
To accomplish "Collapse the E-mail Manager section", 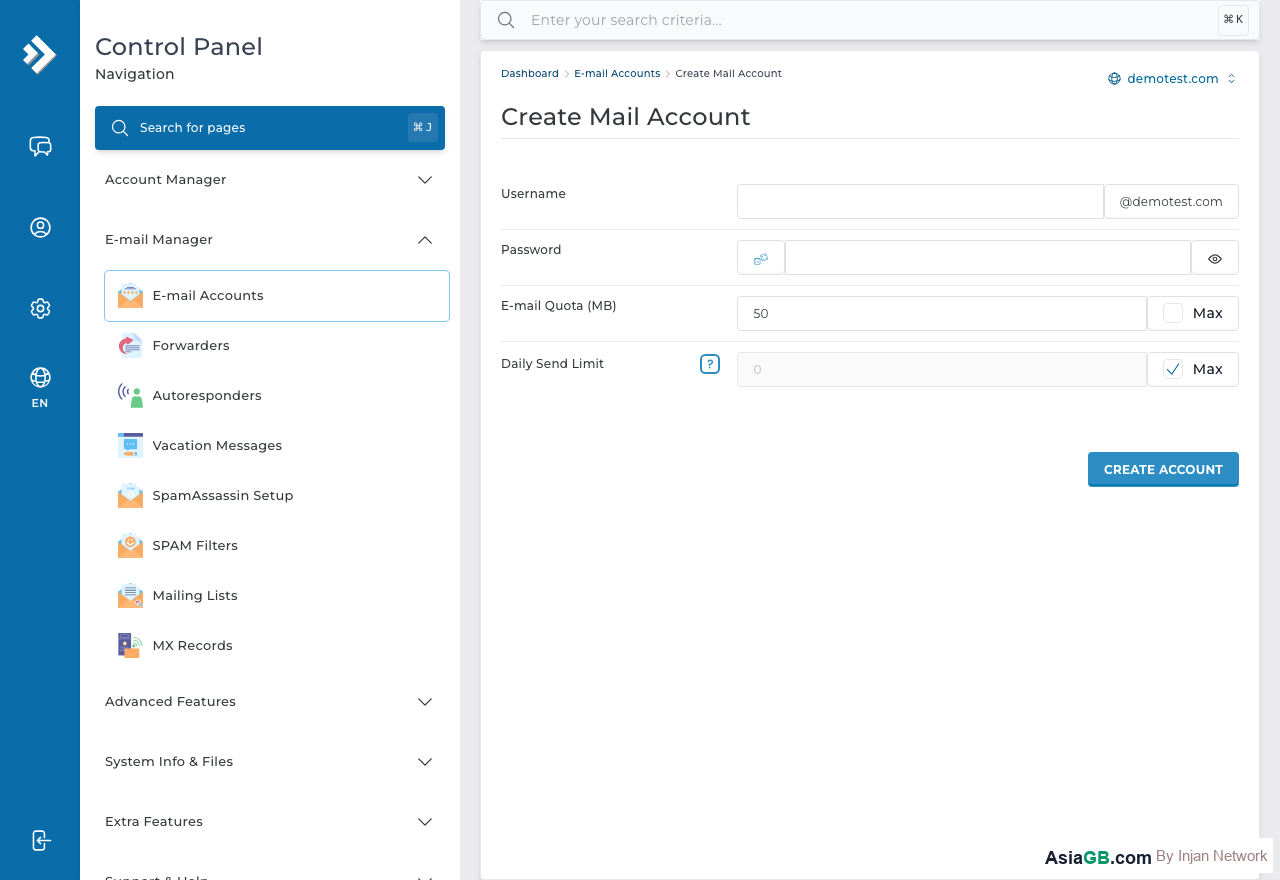I will 270,240.
